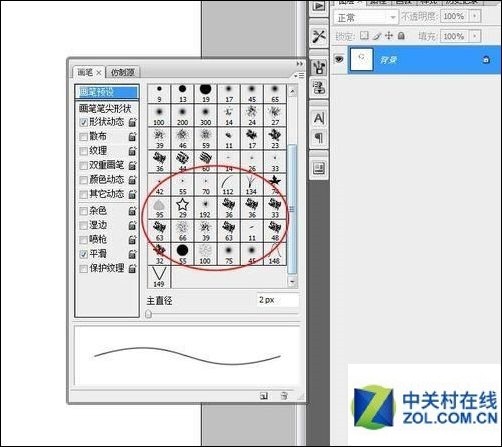Click the 主直径 diameter slider handle
502x447 pixels.
pyautogui.click(x=149, y=314)
